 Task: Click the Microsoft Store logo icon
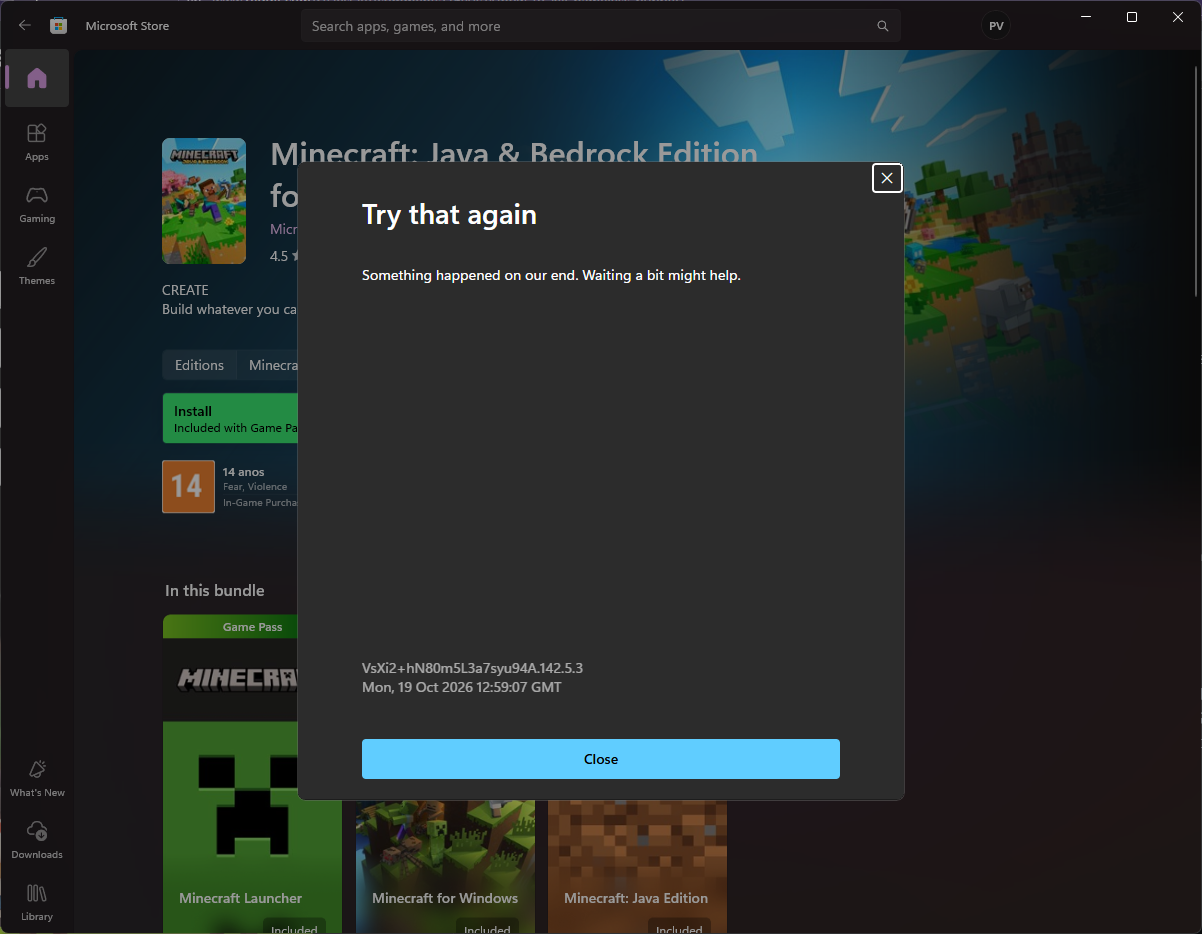pyautogui.click(x=59, y=26)
